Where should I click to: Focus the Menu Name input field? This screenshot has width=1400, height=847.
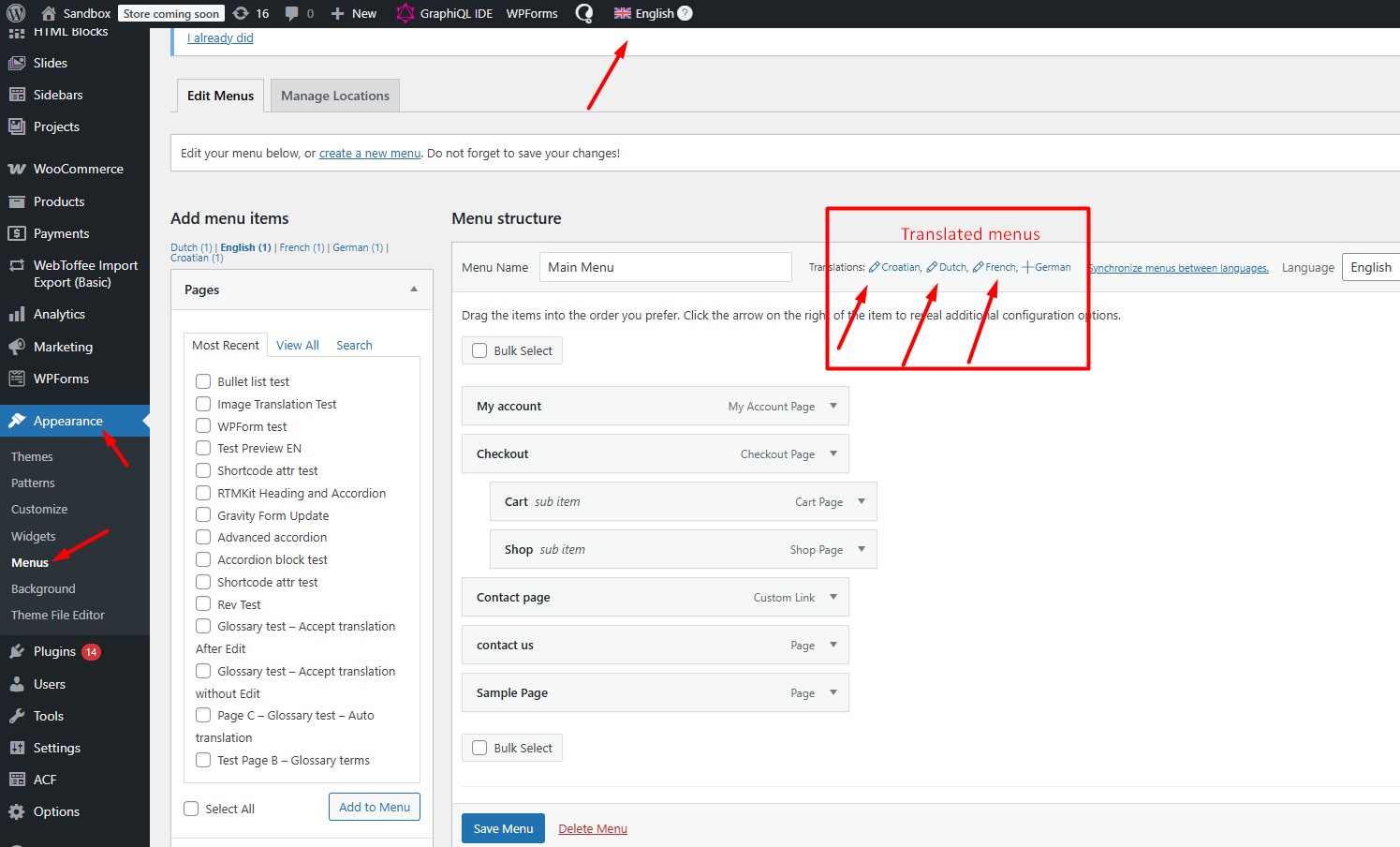(666, 267)
